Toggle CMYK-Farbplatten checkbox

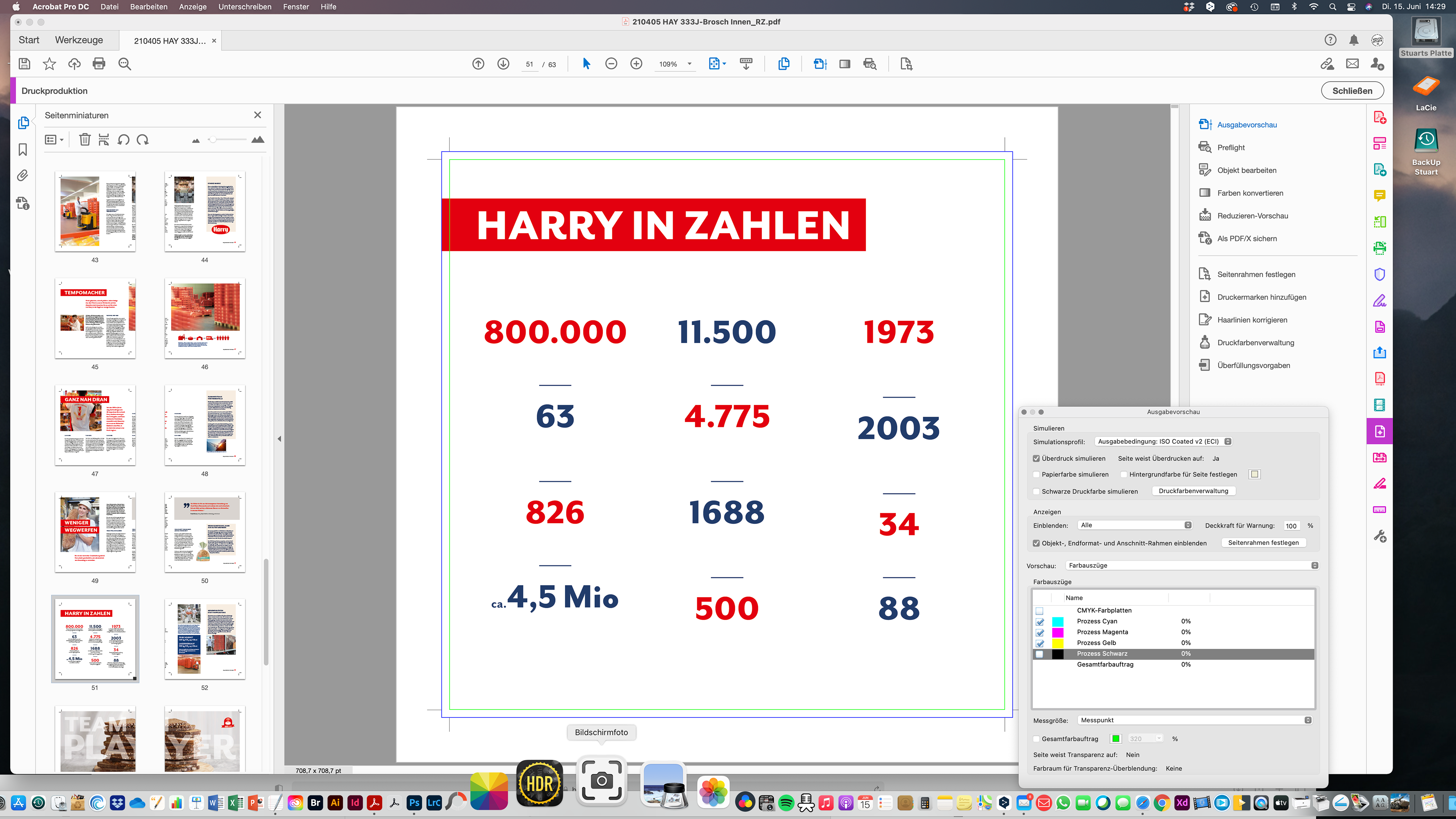(x=1039, y=611)
